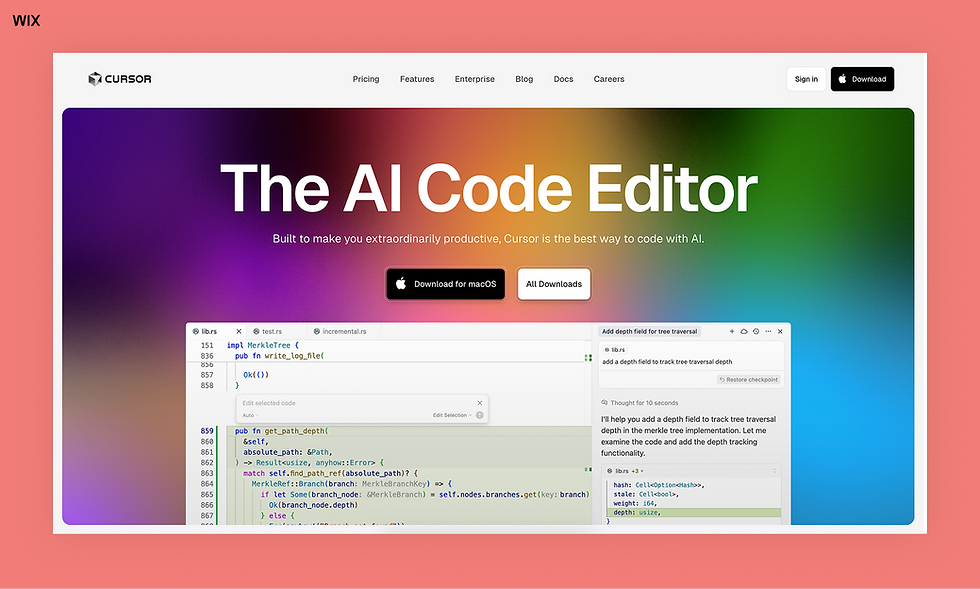Click the 'add a depth field' prompt text
Screen dimensions: 980x589
667,362
